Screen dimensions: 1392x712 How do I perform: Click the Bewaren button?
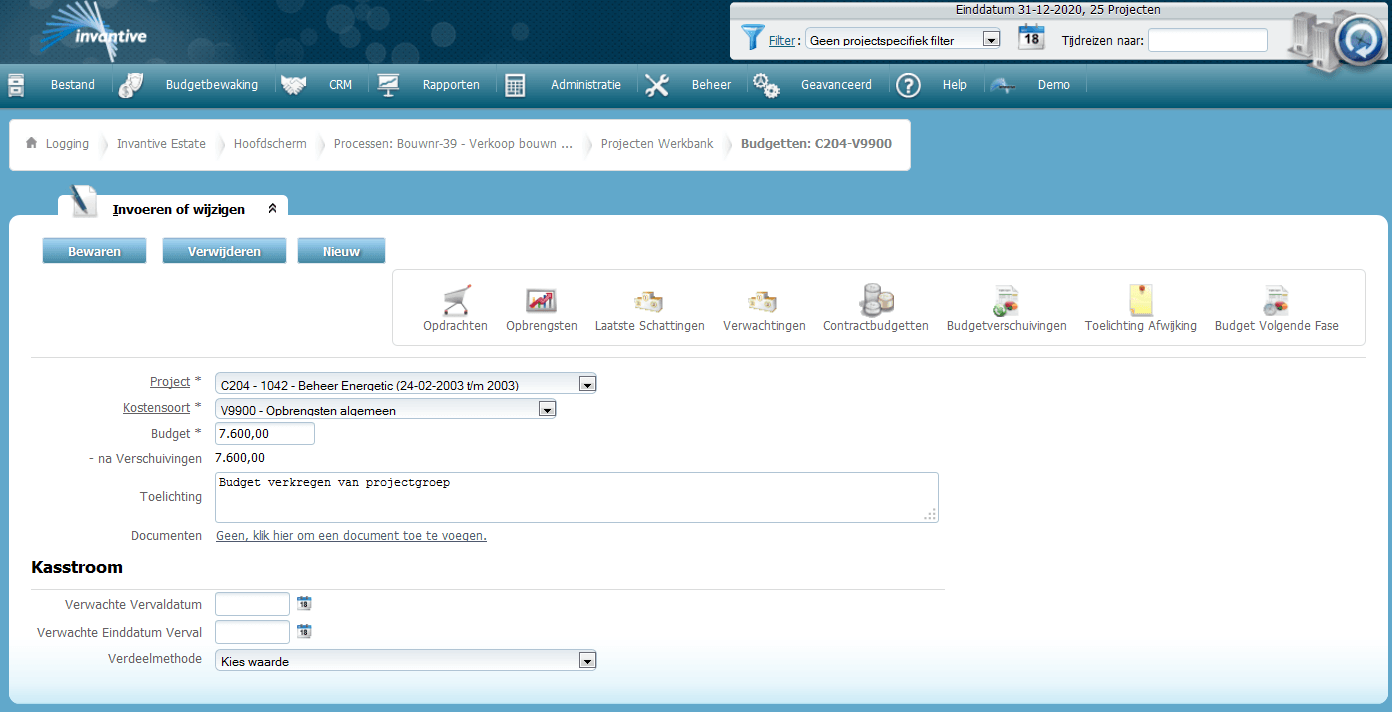[x=94, y=250]
